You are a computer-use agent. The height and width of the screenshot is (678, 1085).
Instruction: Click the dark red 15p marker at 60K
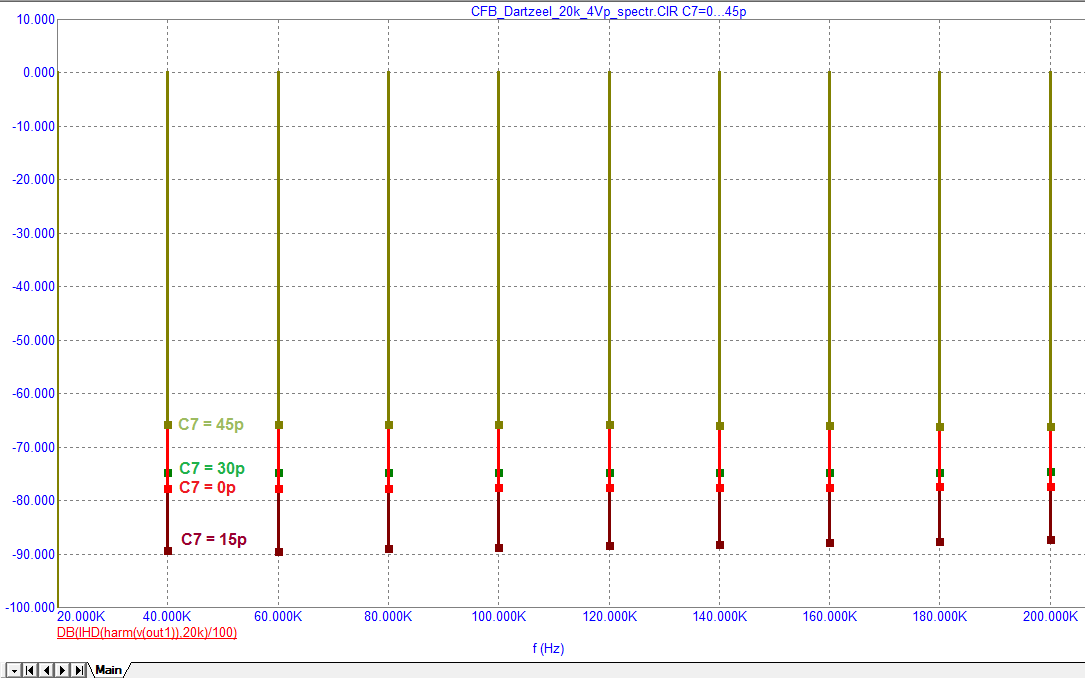point(279,552)
